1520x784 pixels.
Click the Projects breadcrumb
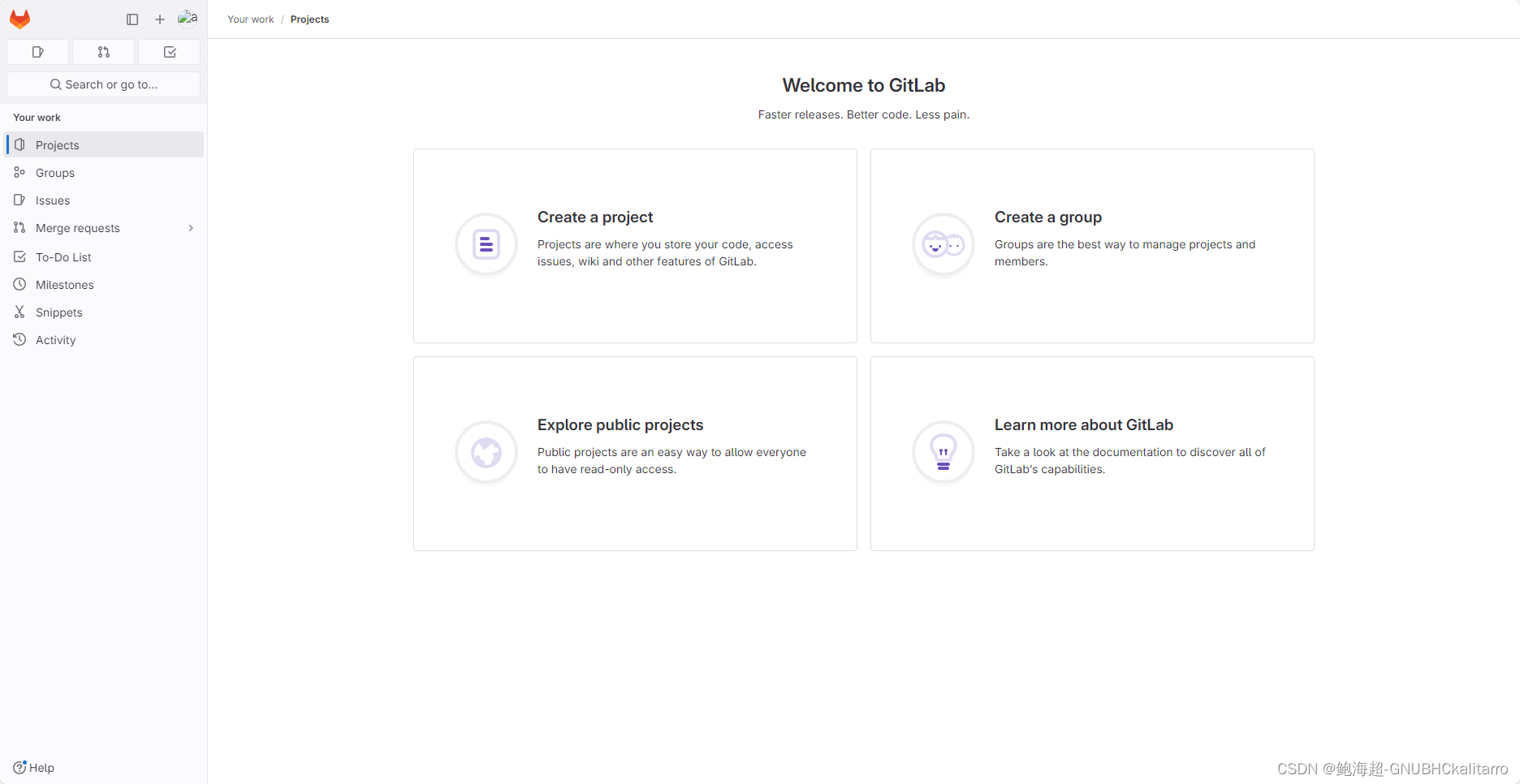[x=309, y=19]
